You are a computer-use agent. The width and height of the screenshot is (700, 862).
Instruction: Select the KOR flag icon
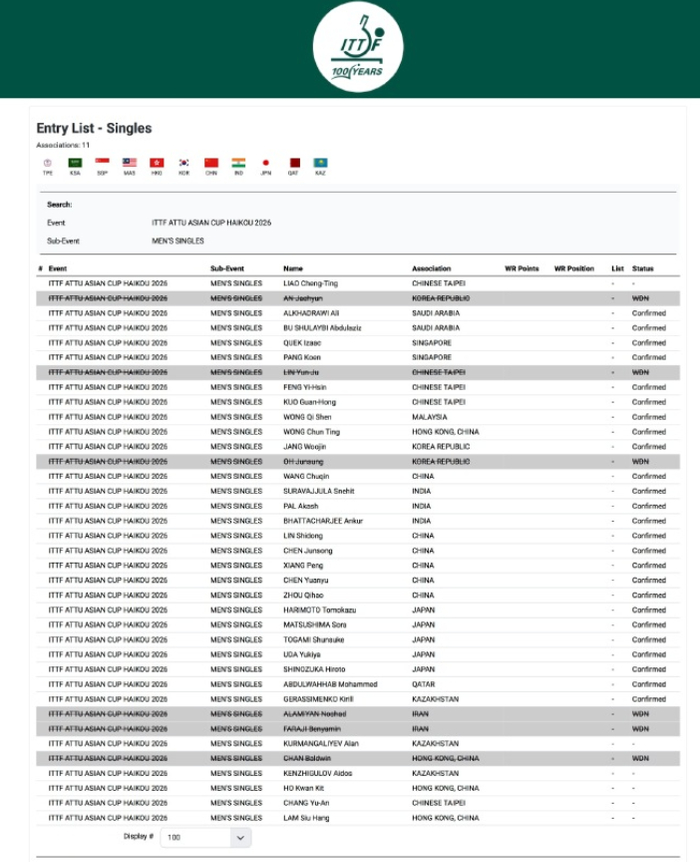184,163
